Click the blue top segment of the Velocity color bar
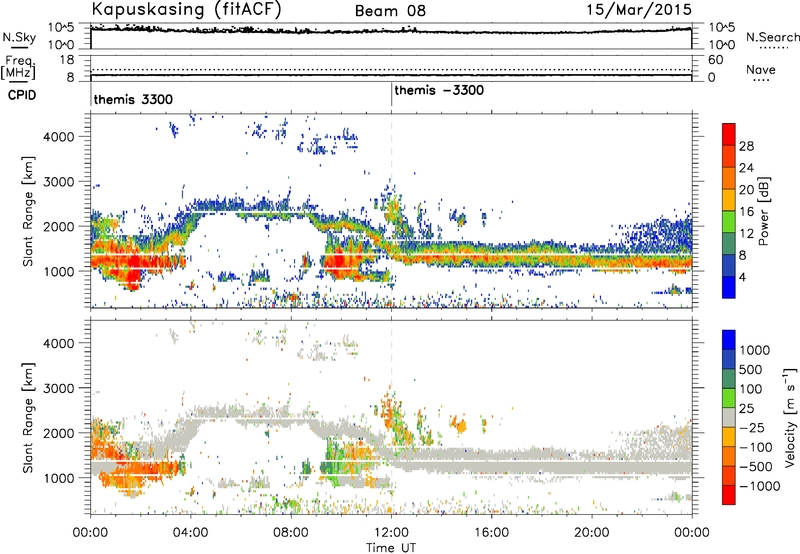Screen dimensions: 800x554 729,340
